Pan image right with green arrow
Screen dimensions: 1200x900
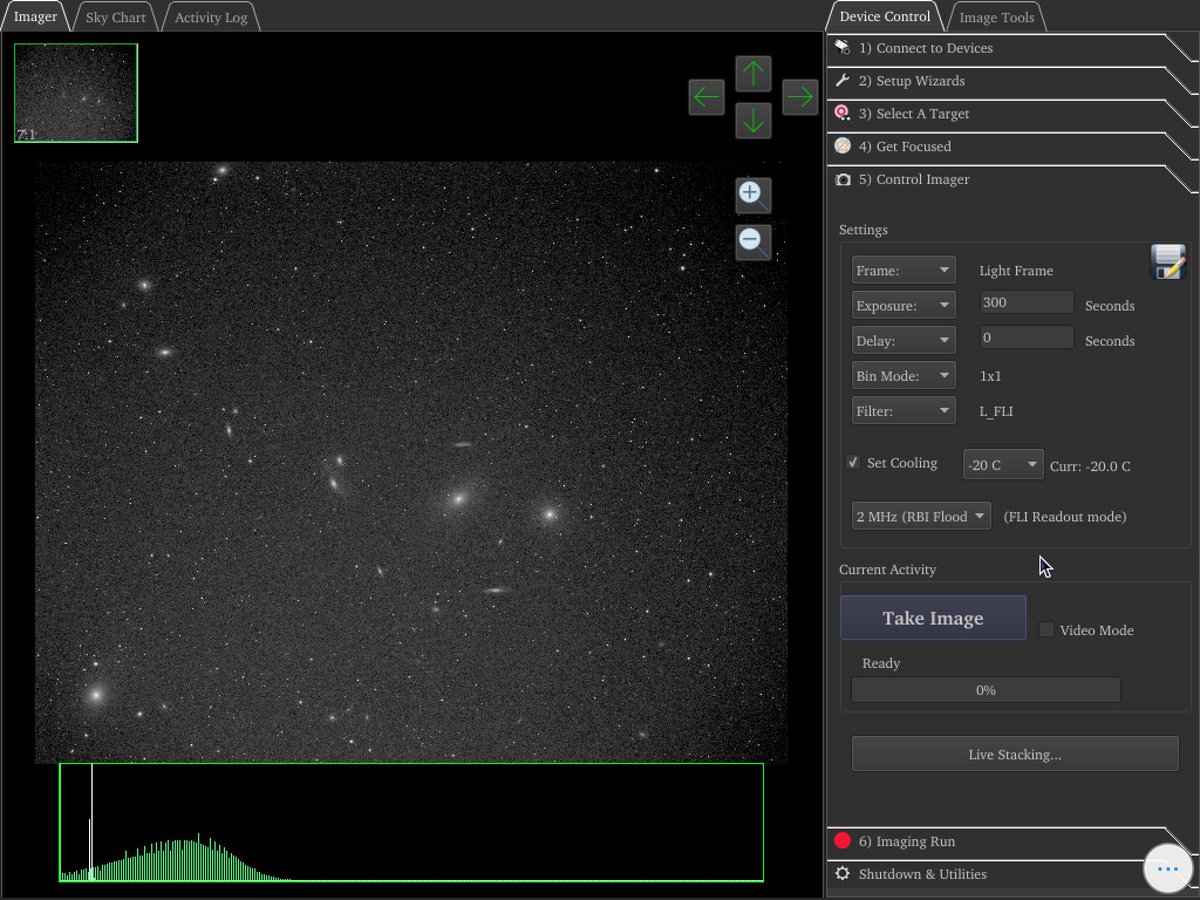click(x=800, y=97)
